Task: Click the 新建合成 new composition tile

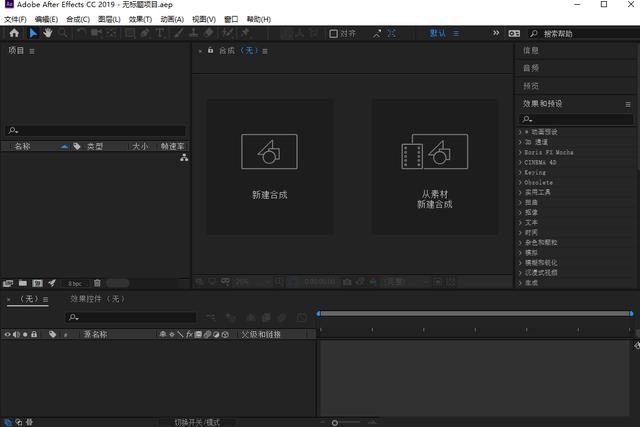Action: [x=269, y=167]
